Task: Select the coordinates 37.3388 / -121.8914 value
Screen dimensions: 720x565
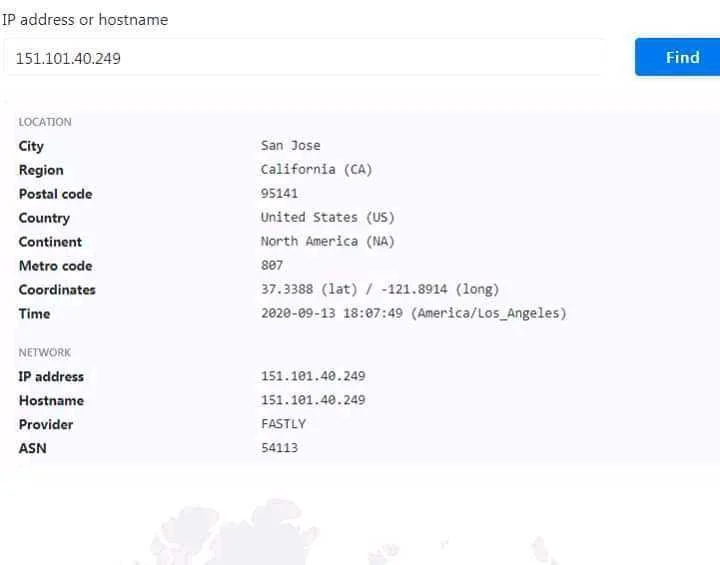Action: (x=380, y=289)
